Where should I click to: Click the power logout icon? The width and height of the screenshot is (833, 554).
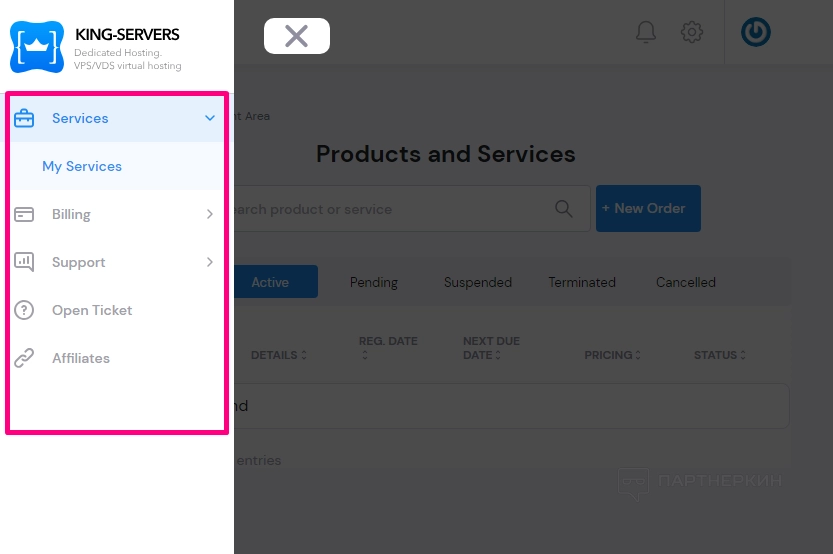pos(756,32)
